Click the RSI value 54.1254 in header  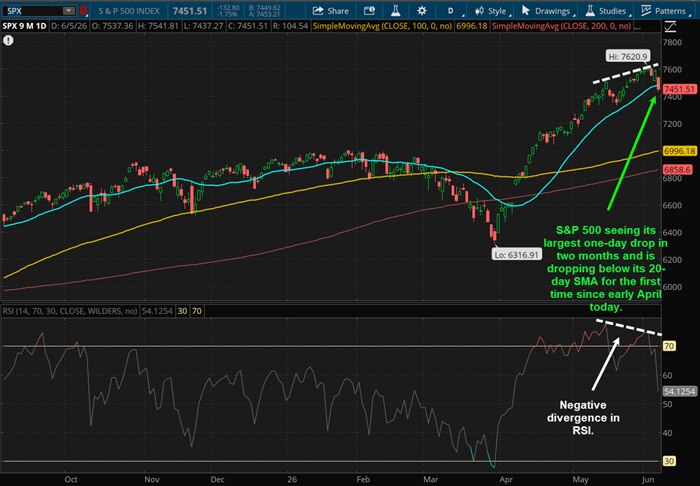[x=157, y=311]
